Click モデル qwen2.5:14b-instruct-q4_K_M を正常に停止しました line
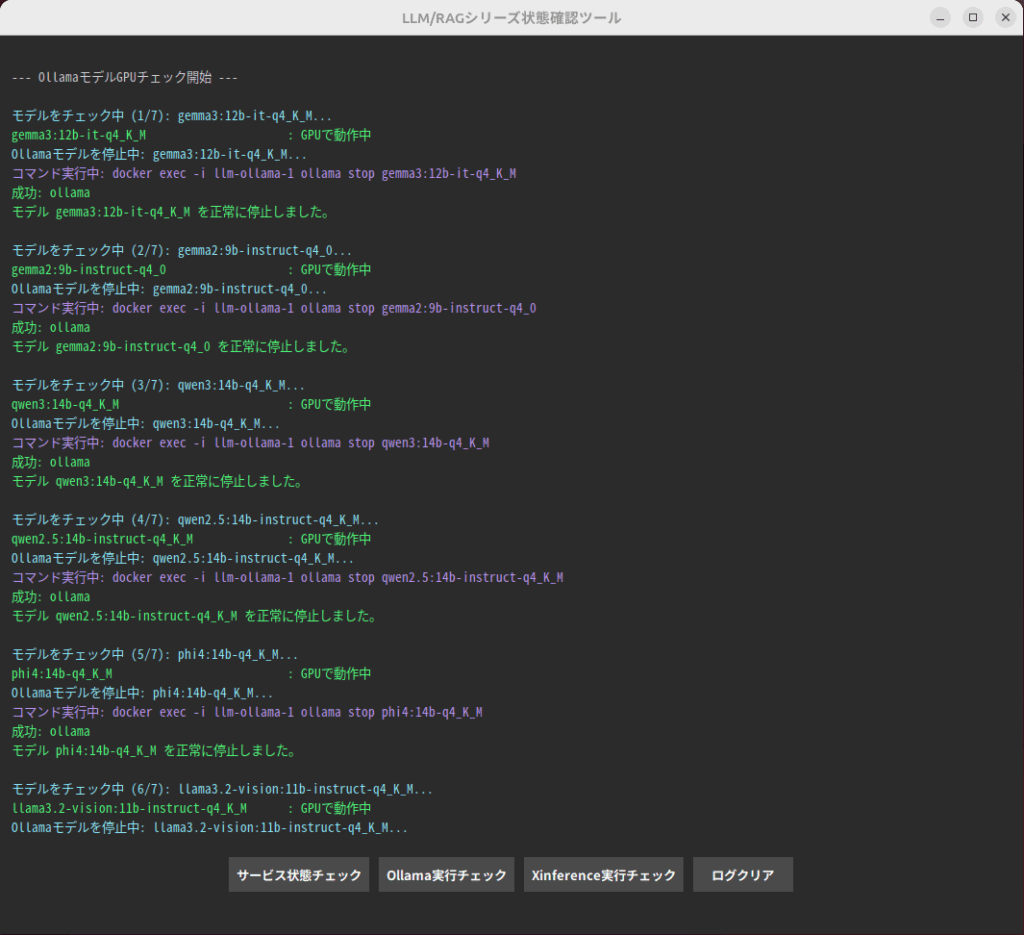This screenshot has height=935, width=1024. click(195, 615)
